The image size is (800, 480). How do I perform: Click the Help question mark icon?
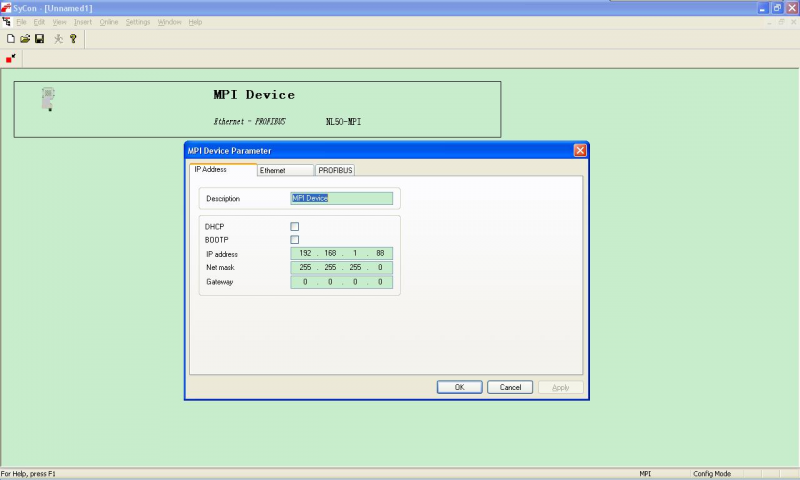coord(73,39)
